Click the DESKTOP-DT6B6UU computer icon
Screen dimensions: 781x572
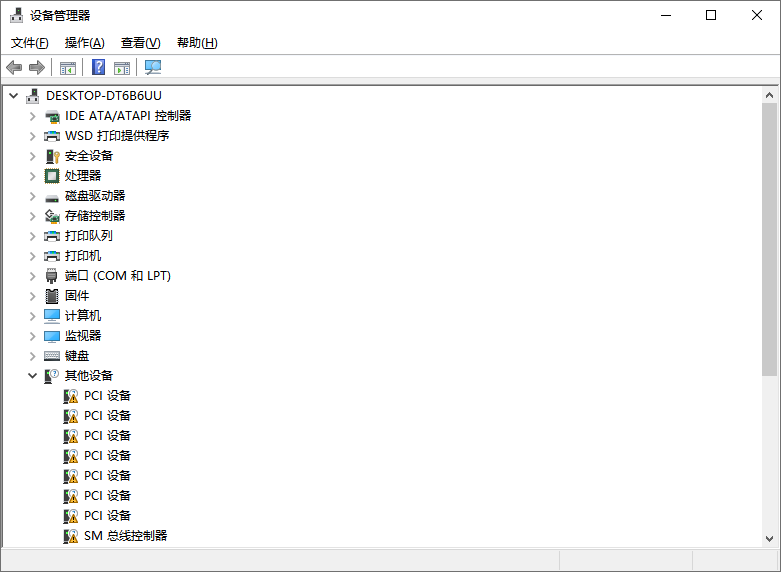pyautogui.click(x=33, y=96)
